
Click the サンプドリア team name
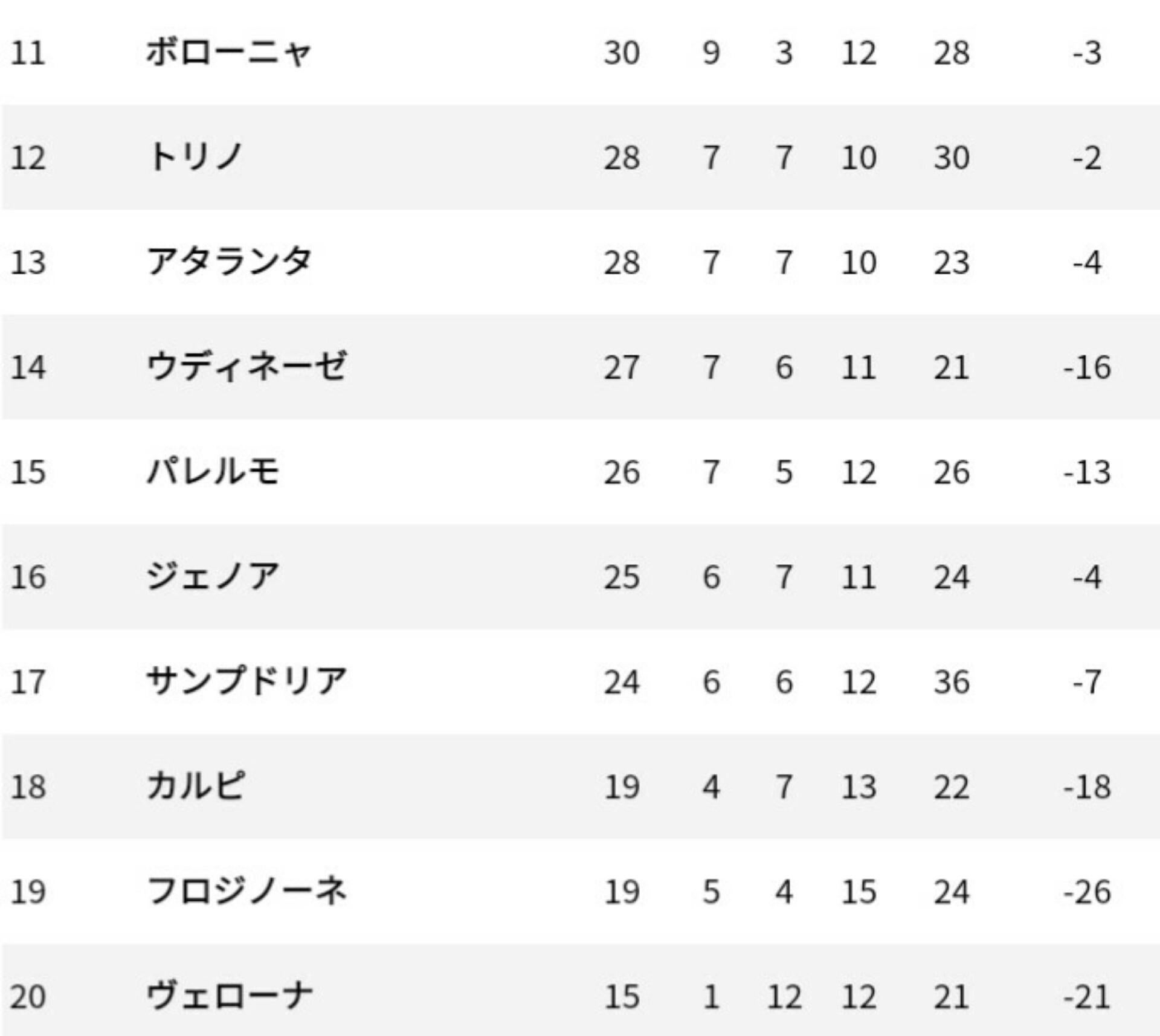[246, 681]
